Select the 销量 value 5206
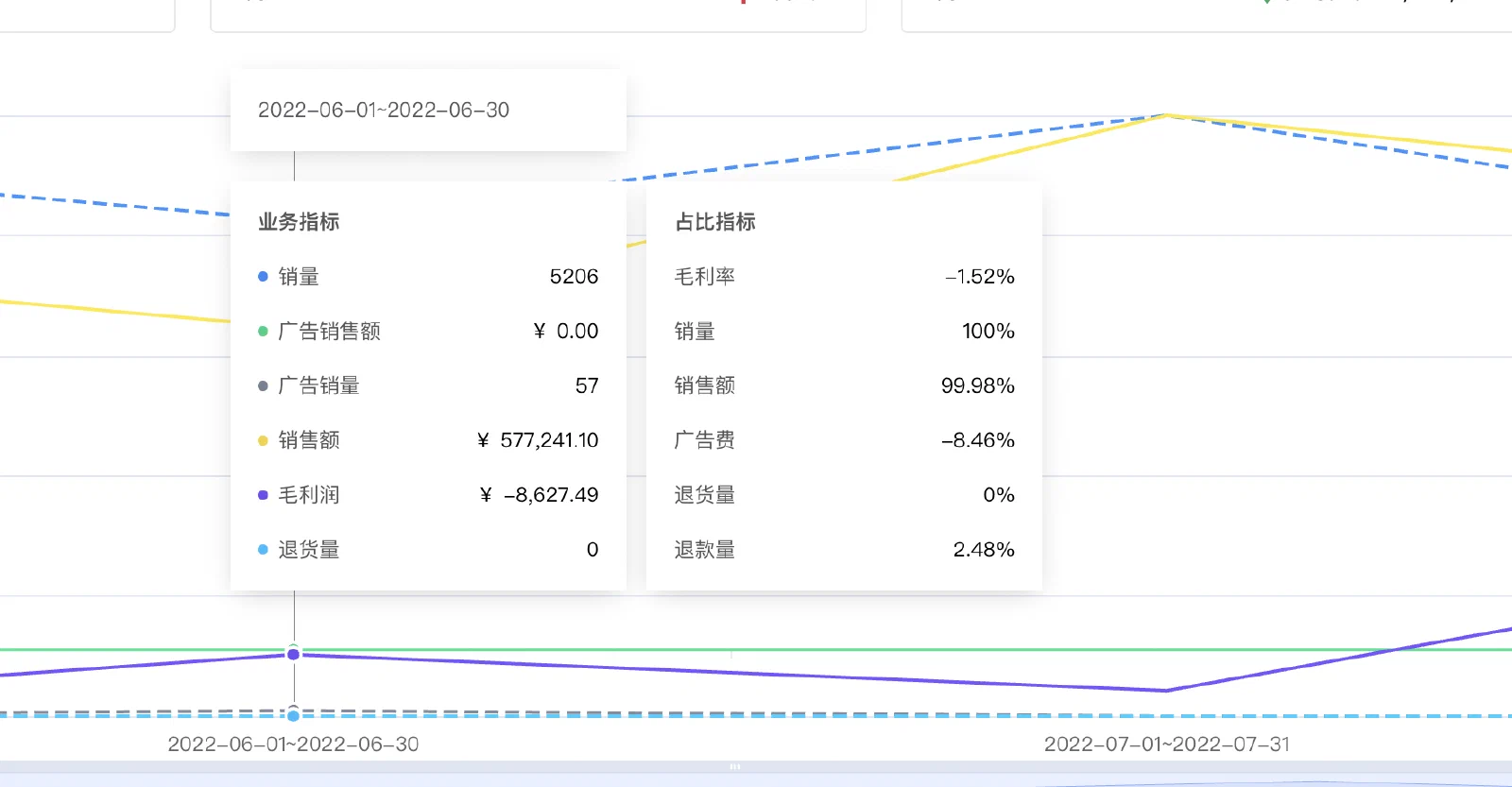This screenshot has height=787, width=1512. tap(574, 277)
